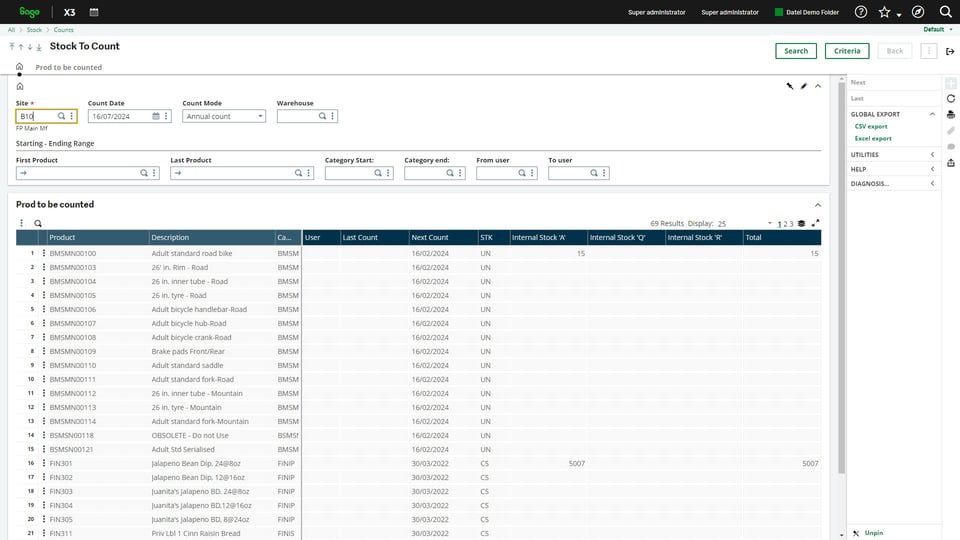960x540 pixels.
Task: Open Last Product lookup magnifier
Action: point(298,173)
